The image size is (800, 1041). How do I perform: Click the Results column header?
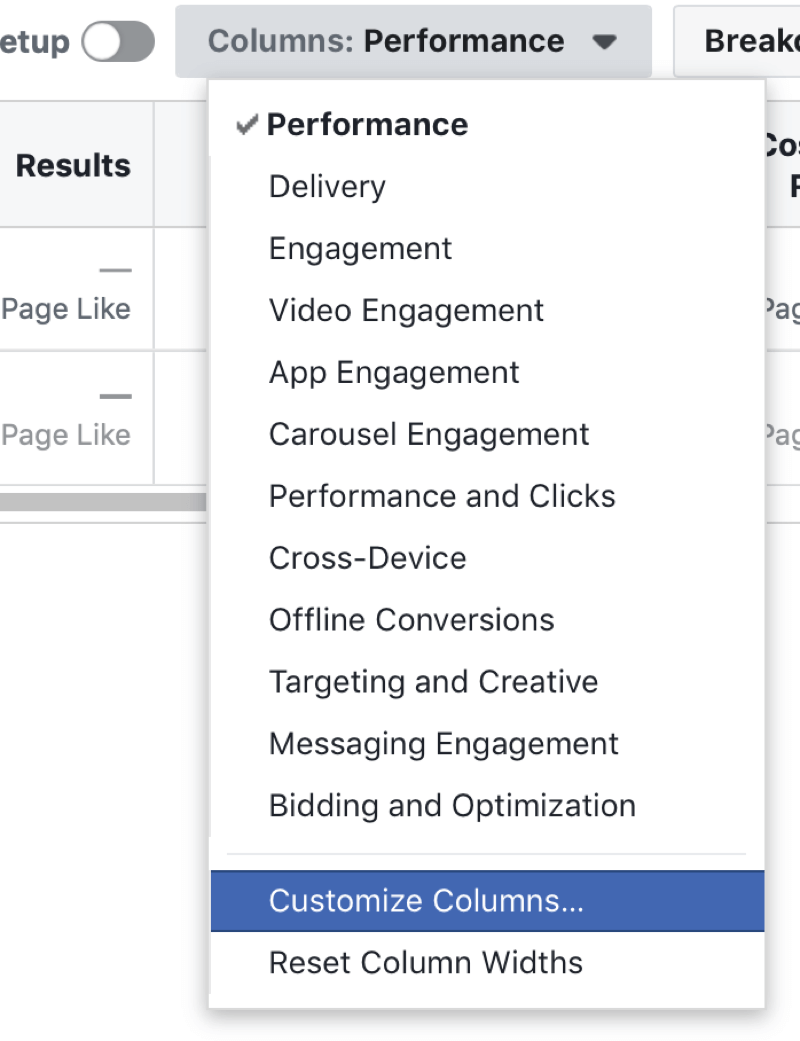pos(73,165)
